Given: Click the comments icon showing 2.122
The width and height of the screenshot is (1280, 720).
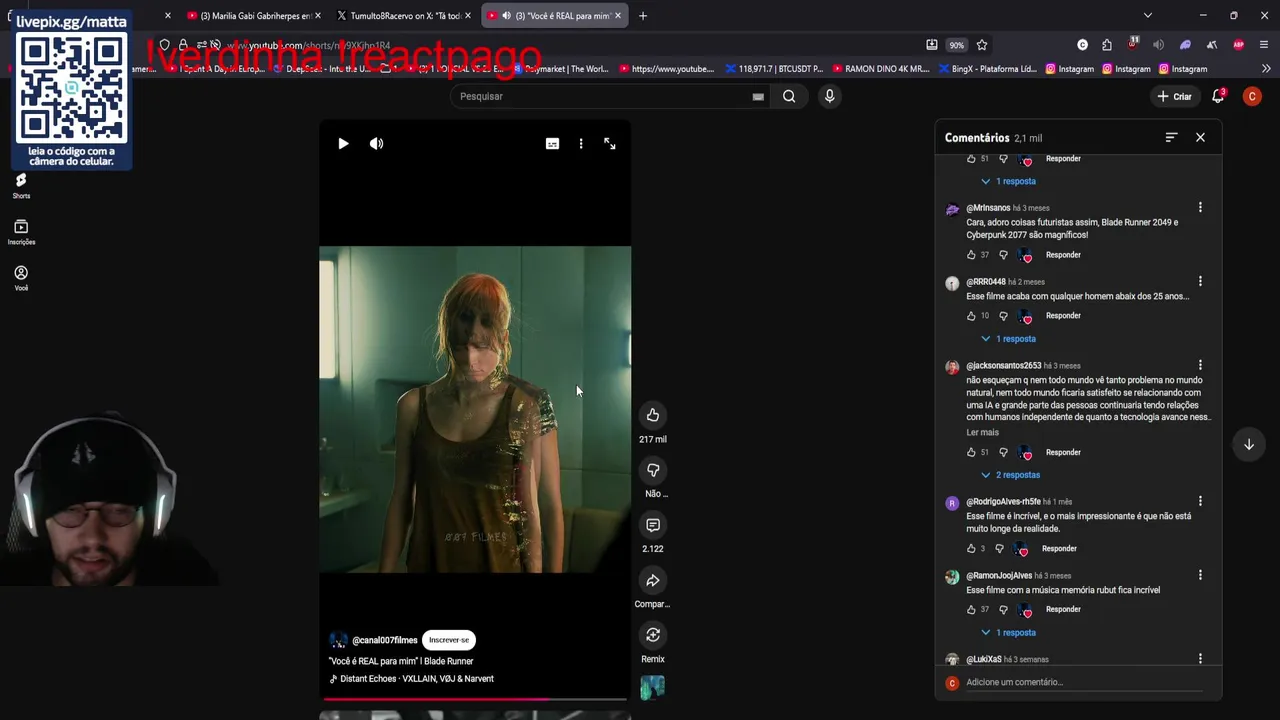Looking at the screenshot, I should (x=653, y=525).
